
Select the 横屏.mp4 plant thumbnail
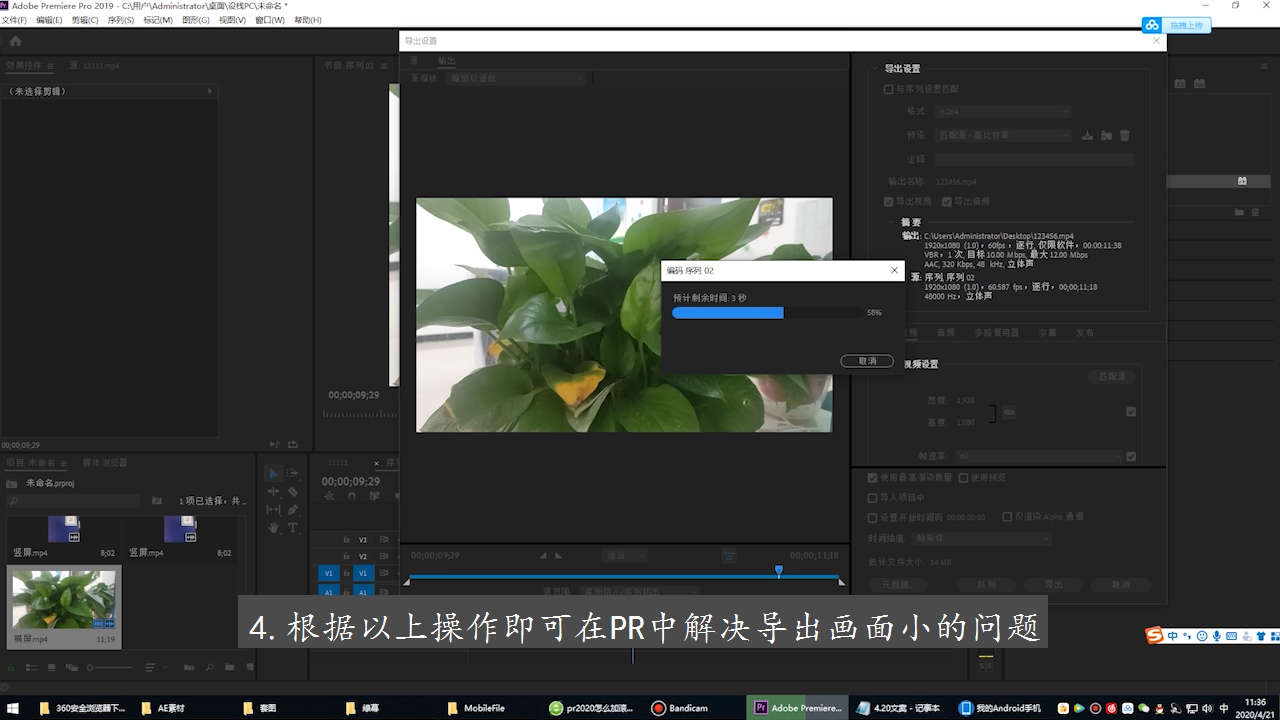(x=64, y=600)
